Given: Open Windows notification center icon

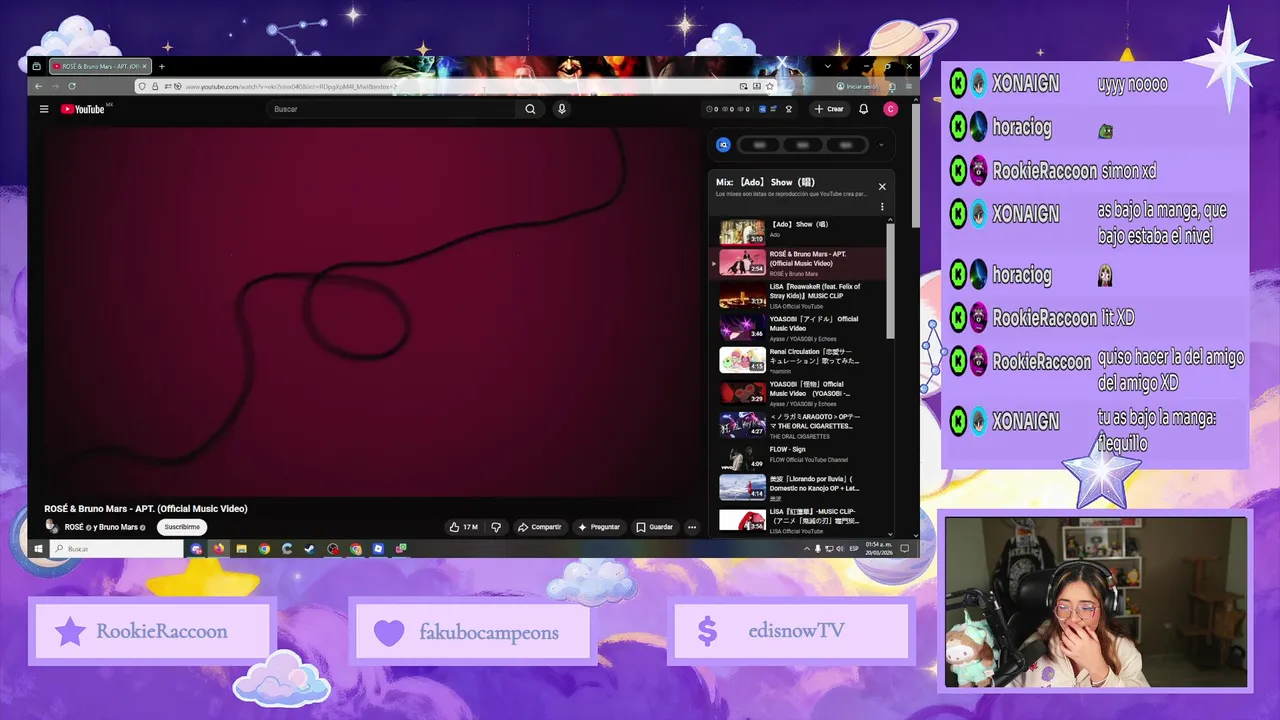Looking at the screenshot, I should (x=905, y=548).
